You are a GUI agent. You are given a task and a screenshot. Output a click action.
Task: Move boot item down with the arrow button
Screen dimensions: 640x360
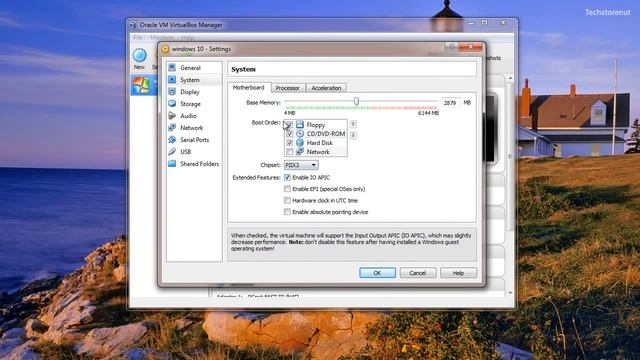353,135
